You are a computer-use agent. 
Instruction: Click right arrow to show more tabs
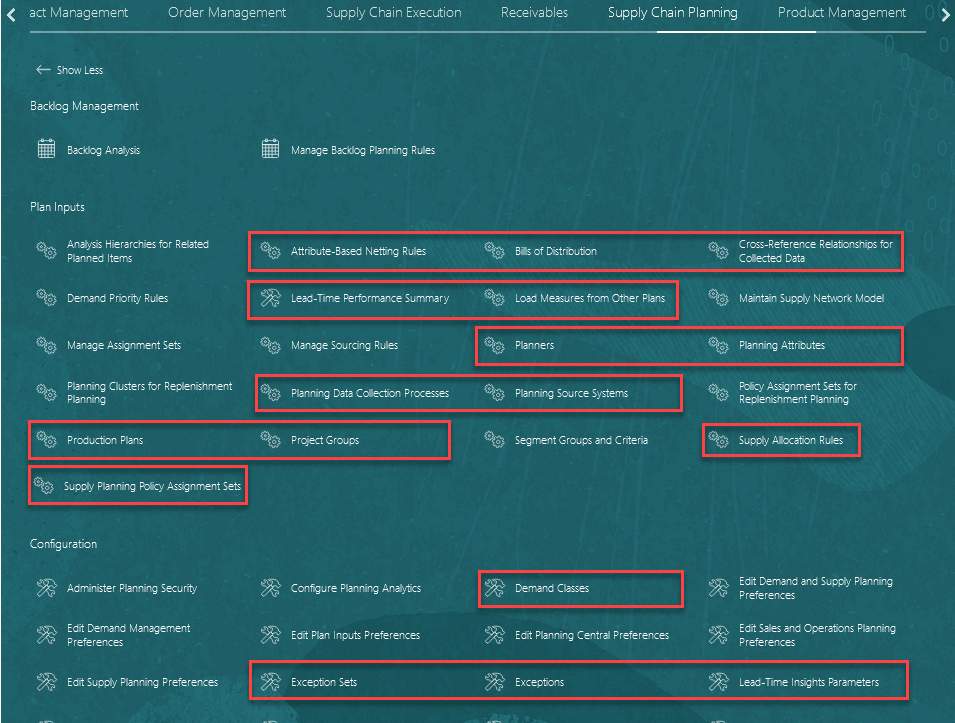[945, 15]
